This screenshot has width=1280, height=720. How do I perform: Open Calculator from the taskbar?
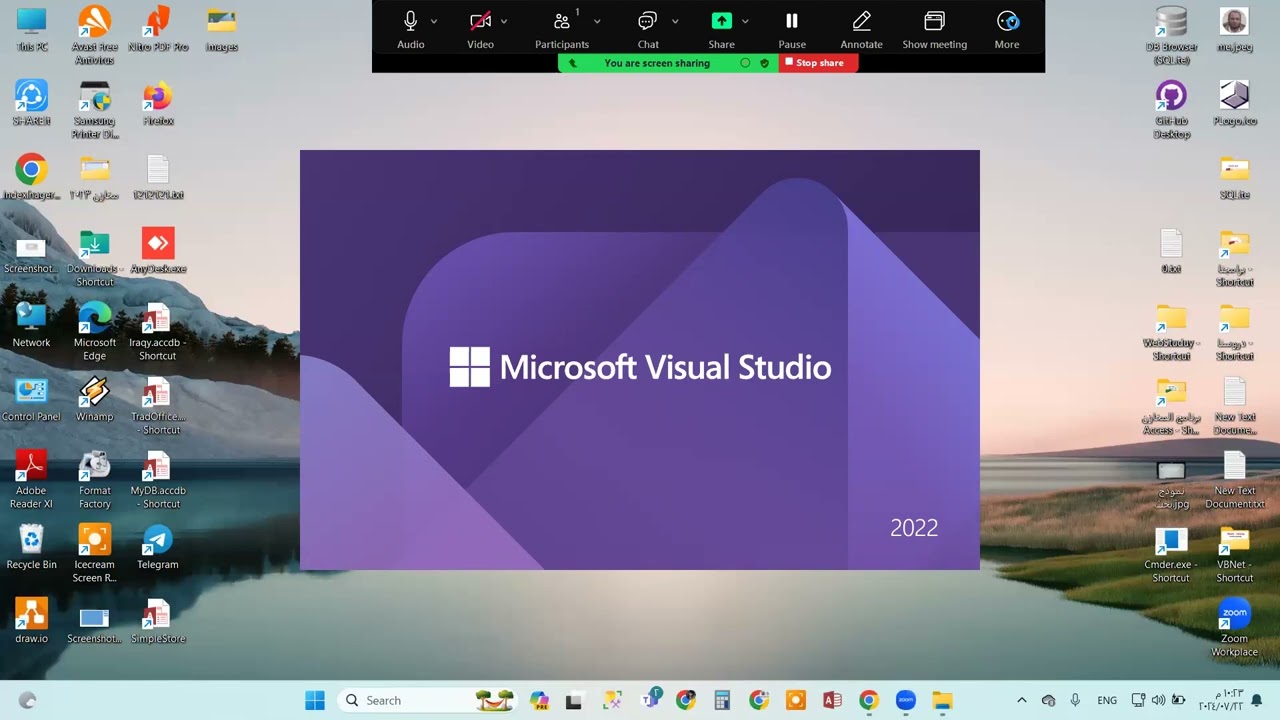tap(722, 700)
